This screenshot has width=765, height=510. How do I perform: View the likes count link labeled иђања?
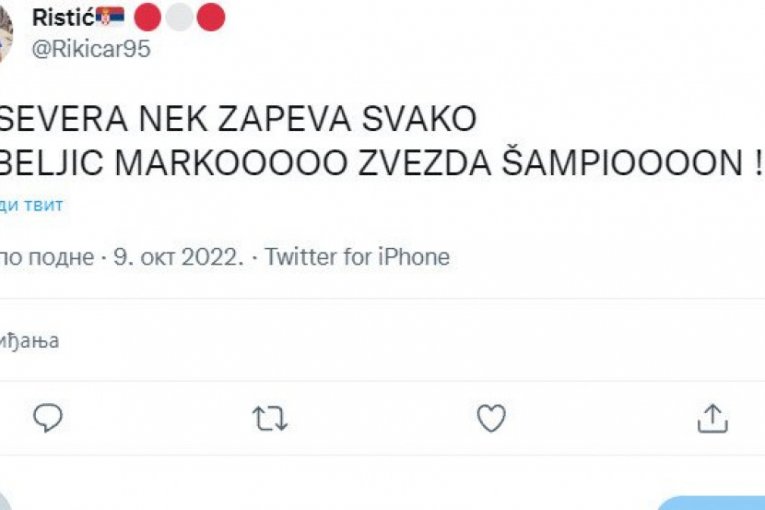pyautogui.click(x=29, y=340)
